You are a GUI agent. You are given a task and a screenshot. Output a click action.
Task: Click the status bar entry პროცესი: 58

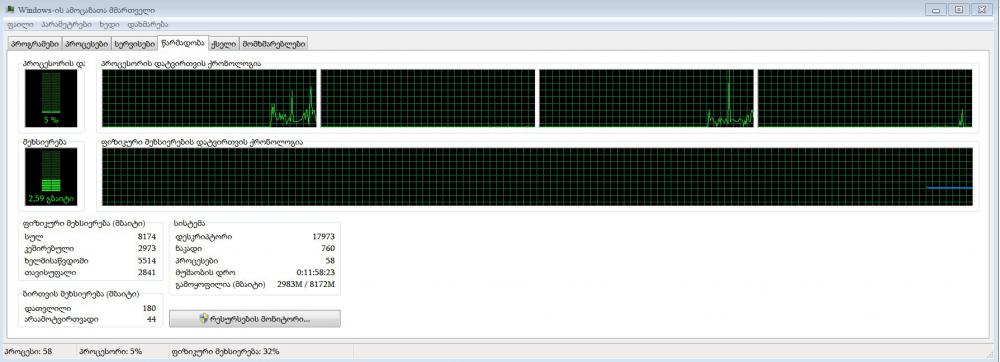pyautogui.click(x=29, y=351)
